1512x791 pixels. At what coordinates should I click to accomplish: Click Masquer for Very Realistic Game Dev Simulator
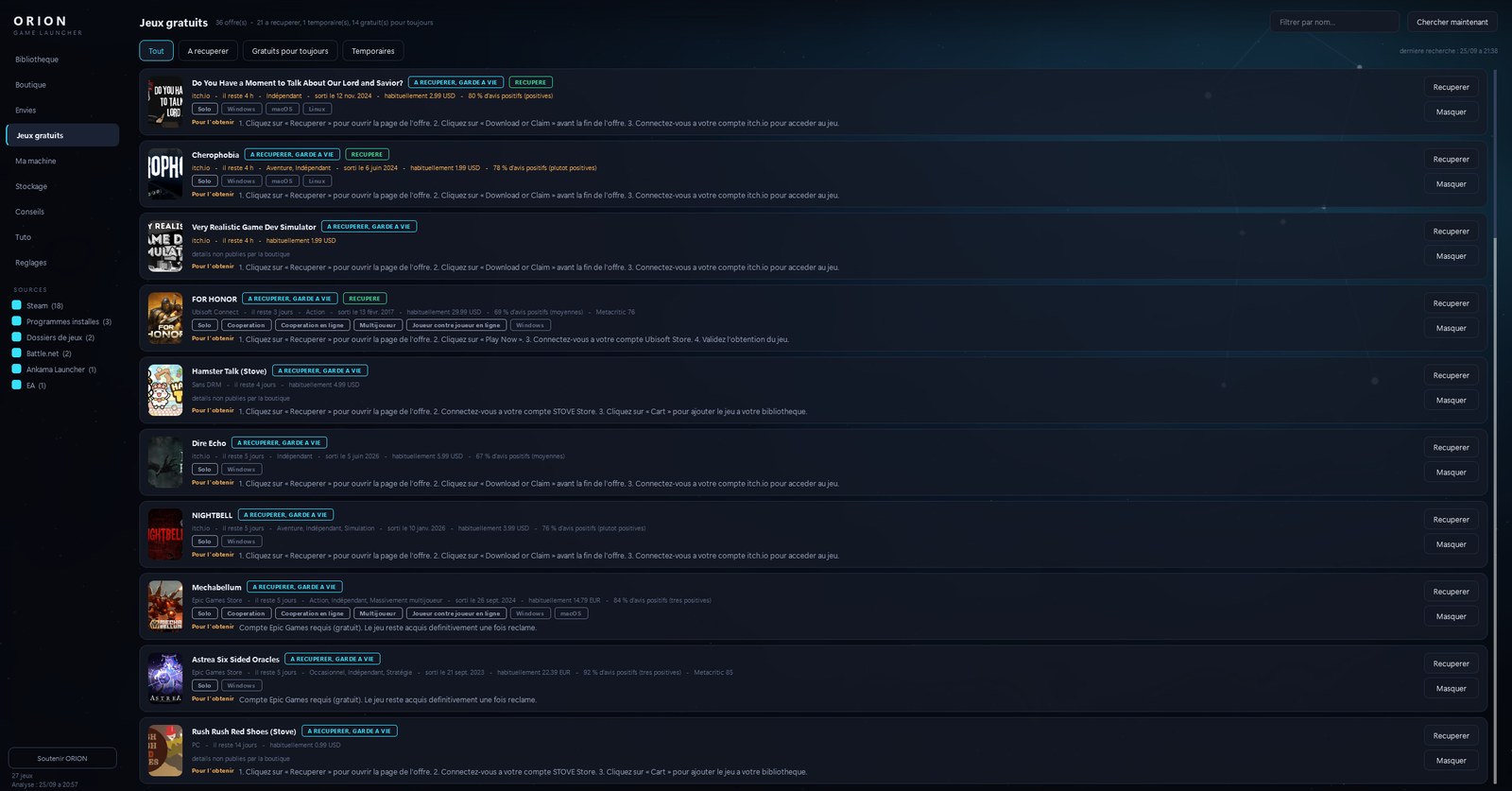pyautogui.click(x=1451, y=256)
